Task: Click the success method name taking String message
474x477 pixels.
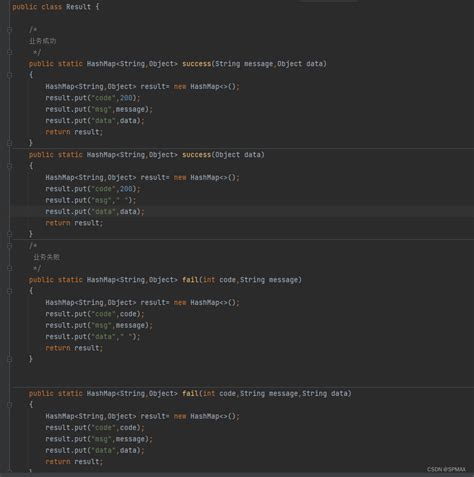Action: click(196, 63)
